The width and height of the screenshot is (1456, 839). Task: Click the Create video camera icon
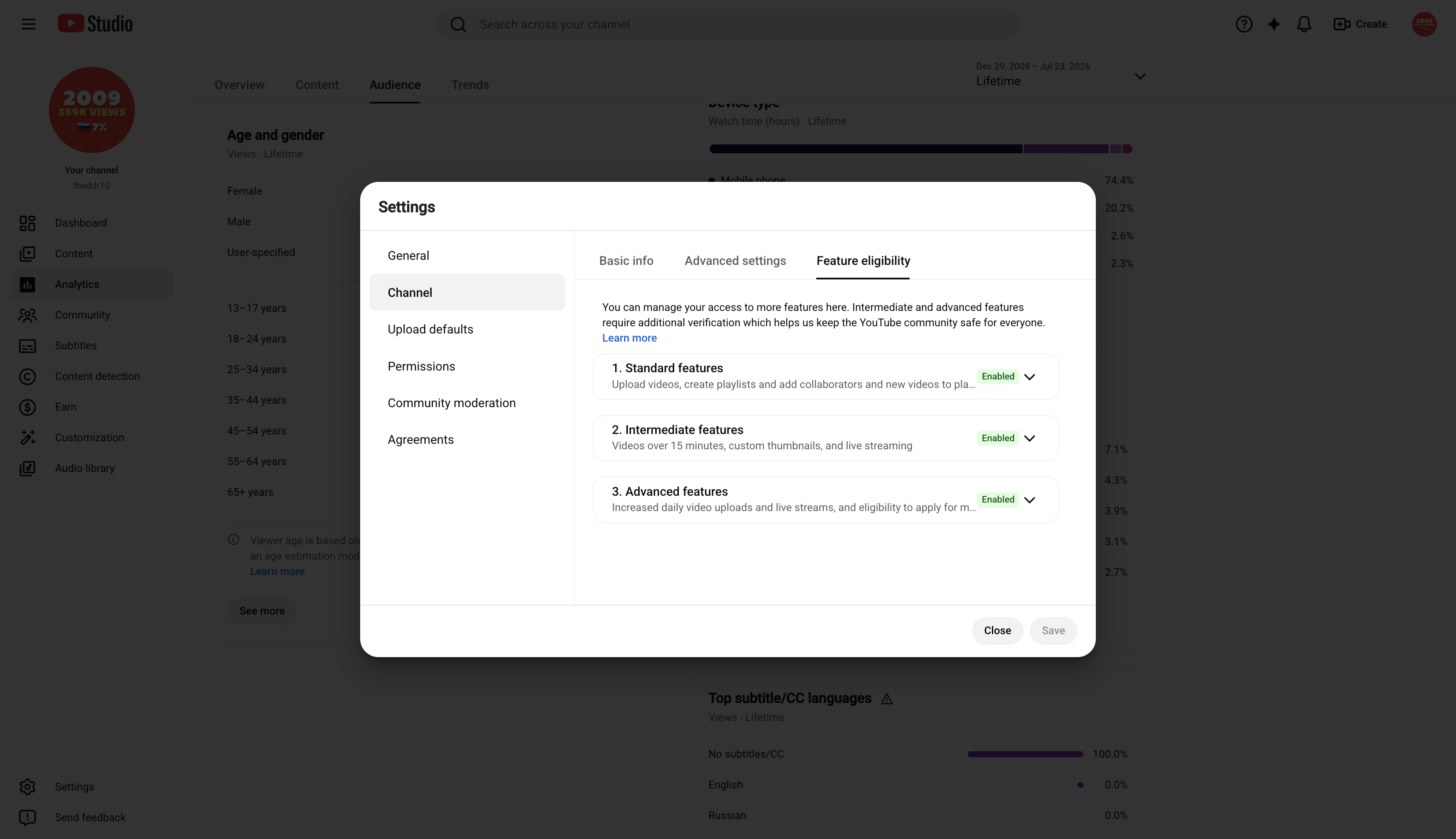pyautogui.click(x=1342, y=24)
